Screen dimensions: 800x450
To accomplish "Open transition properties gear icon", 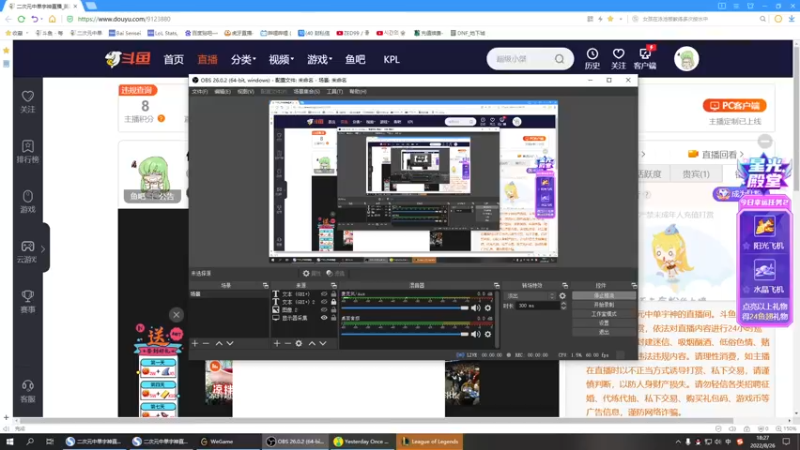I will pyautogui.click(x=562, y=296).
